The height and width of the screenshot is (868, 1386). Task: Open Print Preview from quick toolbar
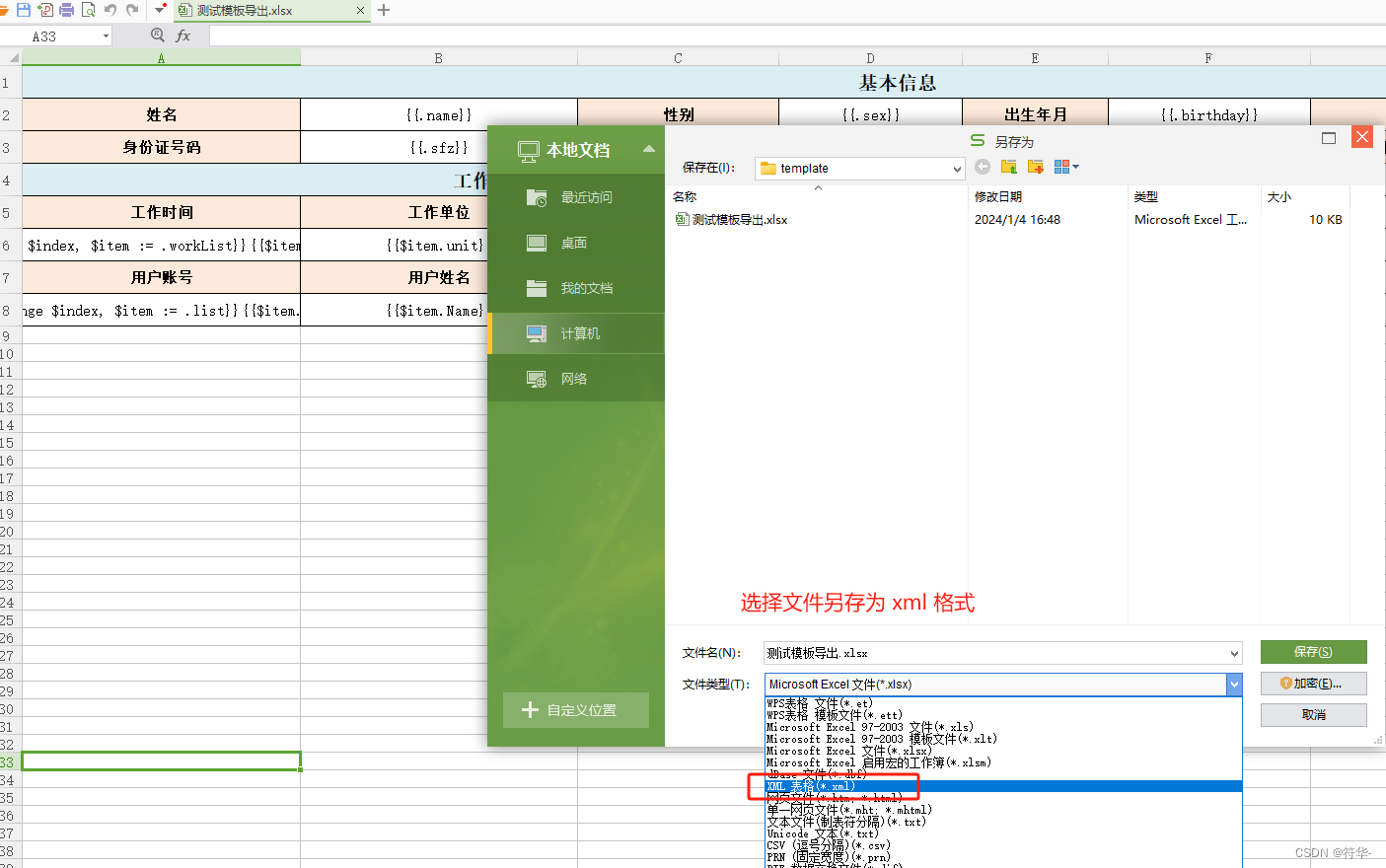89,10
